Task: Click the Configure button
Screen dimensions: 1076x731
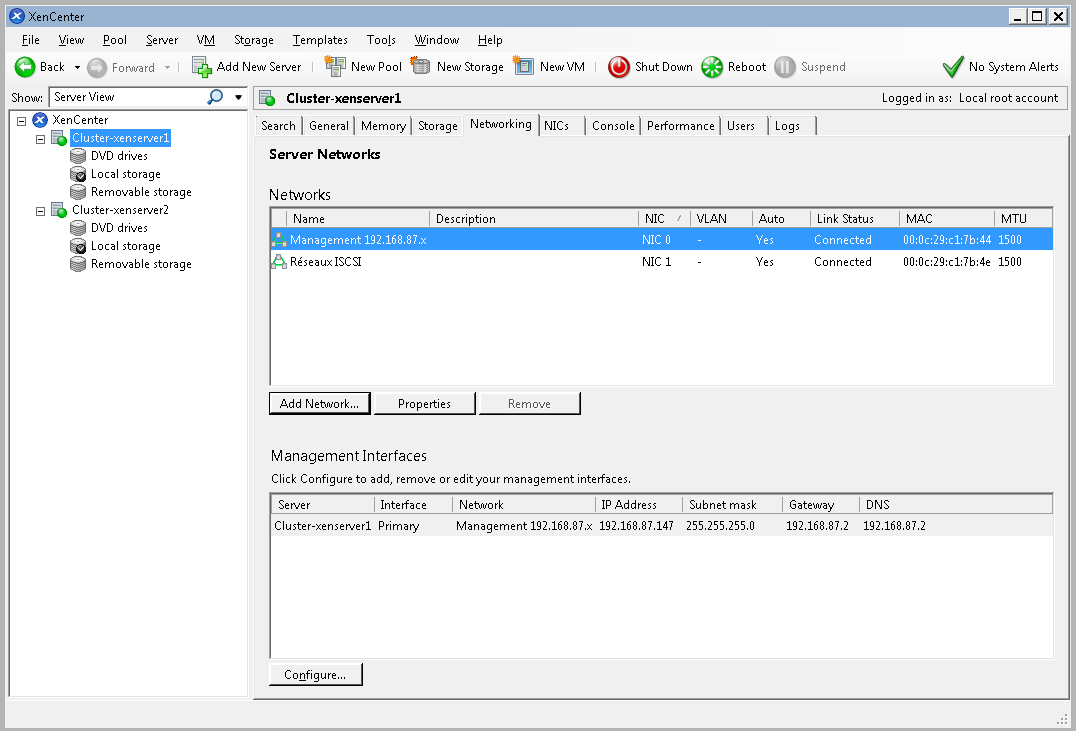Action: pyautogui.click(x=315, y=675)
